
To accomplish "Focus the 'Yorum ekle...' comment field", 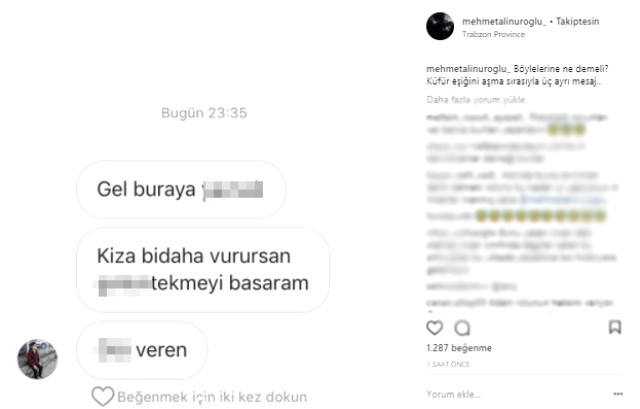I will pos(516,394).
